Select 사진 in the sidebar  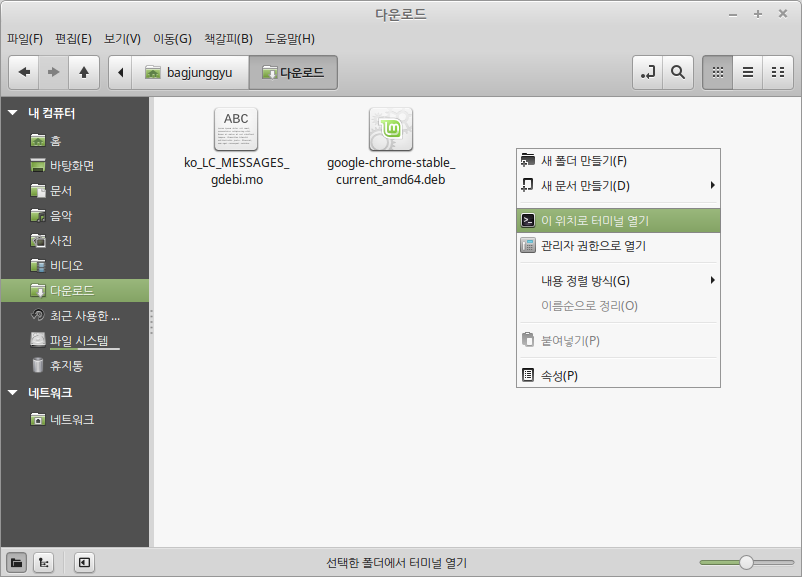(x=75, y=240)
